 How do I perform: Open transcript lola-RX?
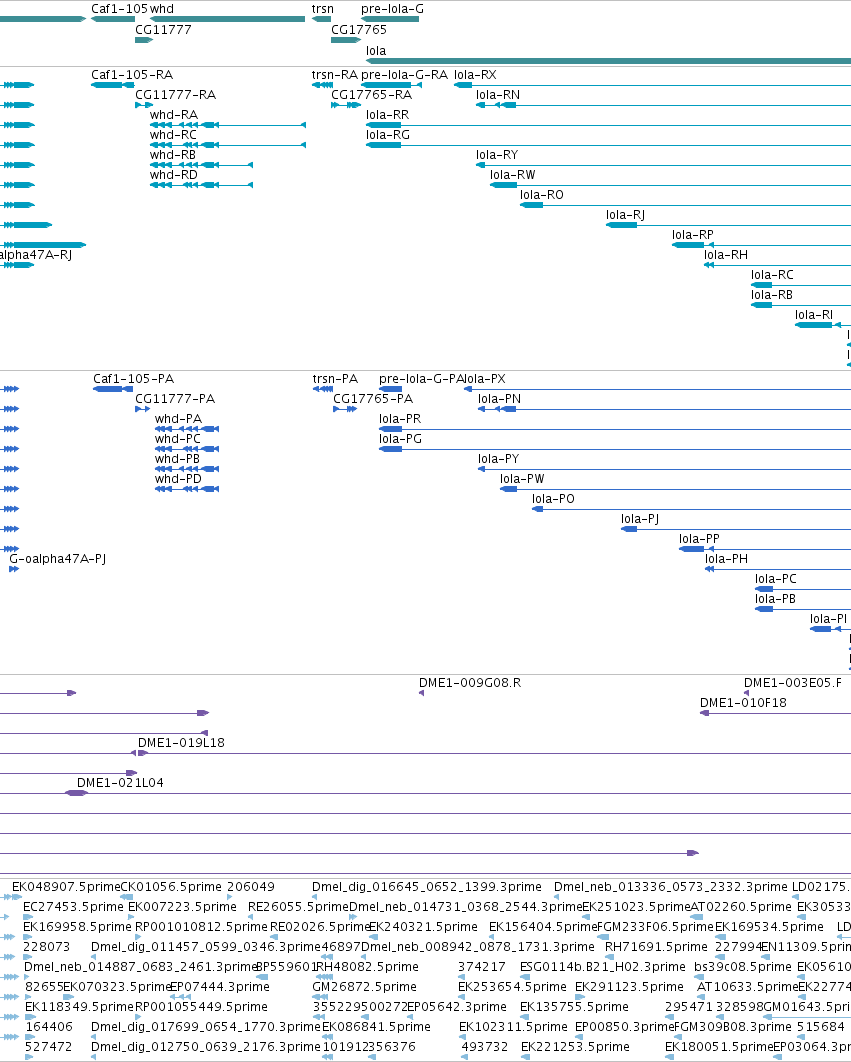click(475, 75)
